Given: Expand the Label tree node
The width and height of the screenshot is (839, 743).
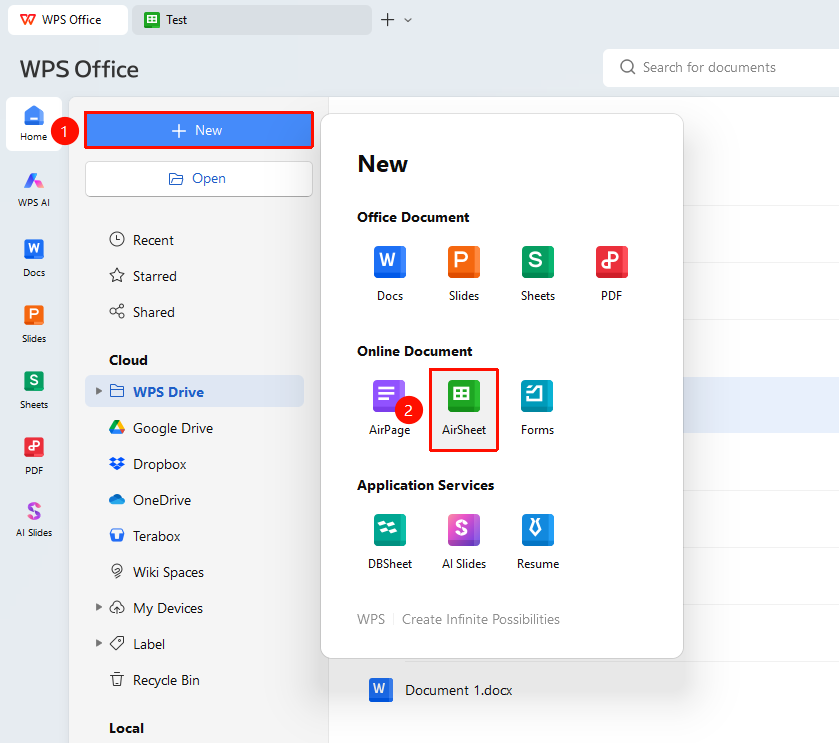Looking at the screenshot, I should pos(98,643).
